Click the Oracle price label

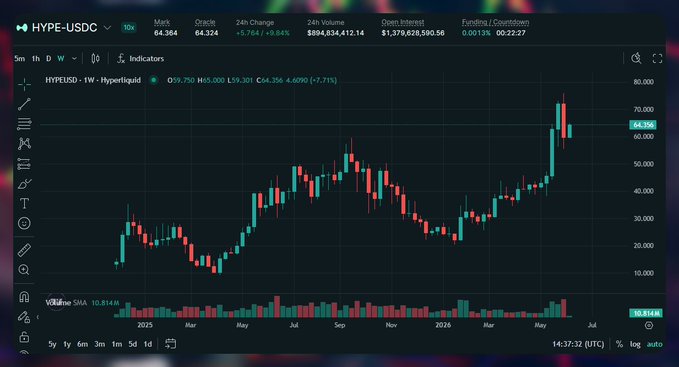(205, 22)
